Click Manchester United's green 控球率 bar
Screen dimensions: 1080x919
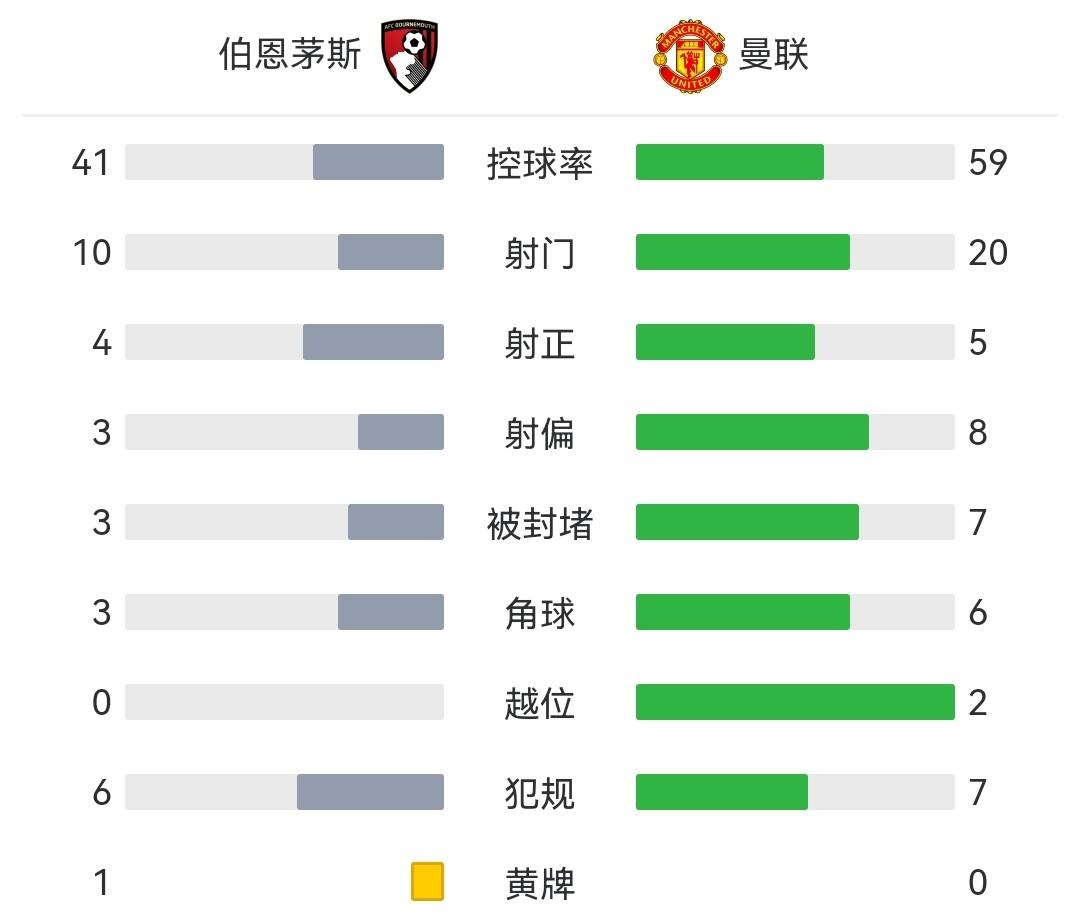(729, 162)
